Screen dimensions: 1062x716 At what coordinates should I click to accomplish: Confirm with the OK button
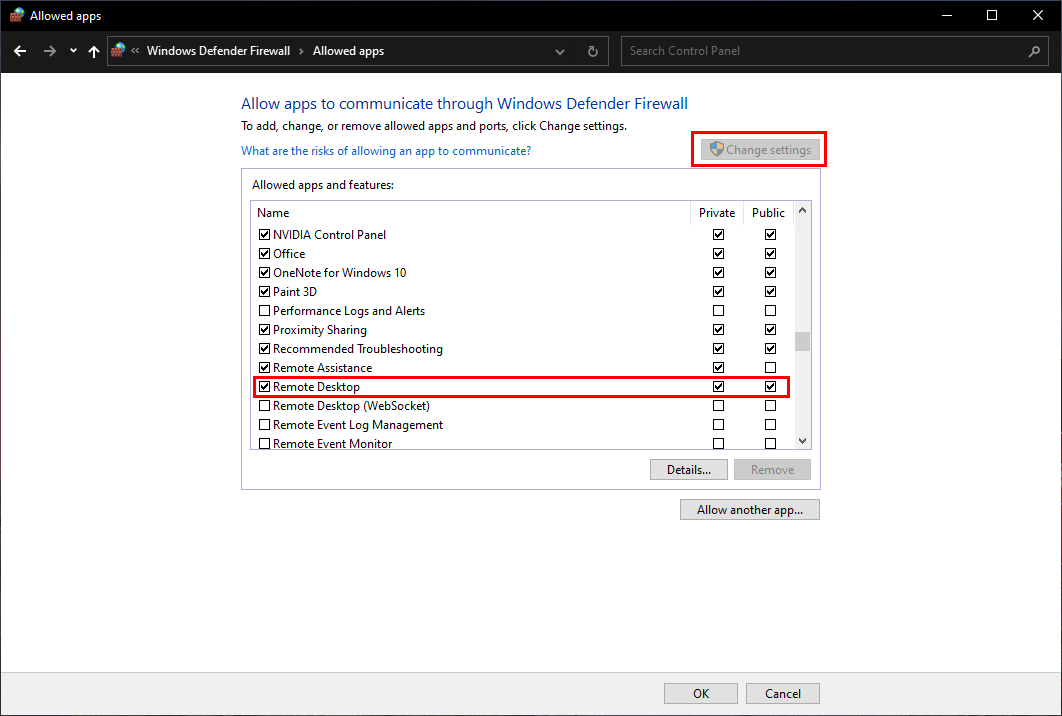click(701, 694)
